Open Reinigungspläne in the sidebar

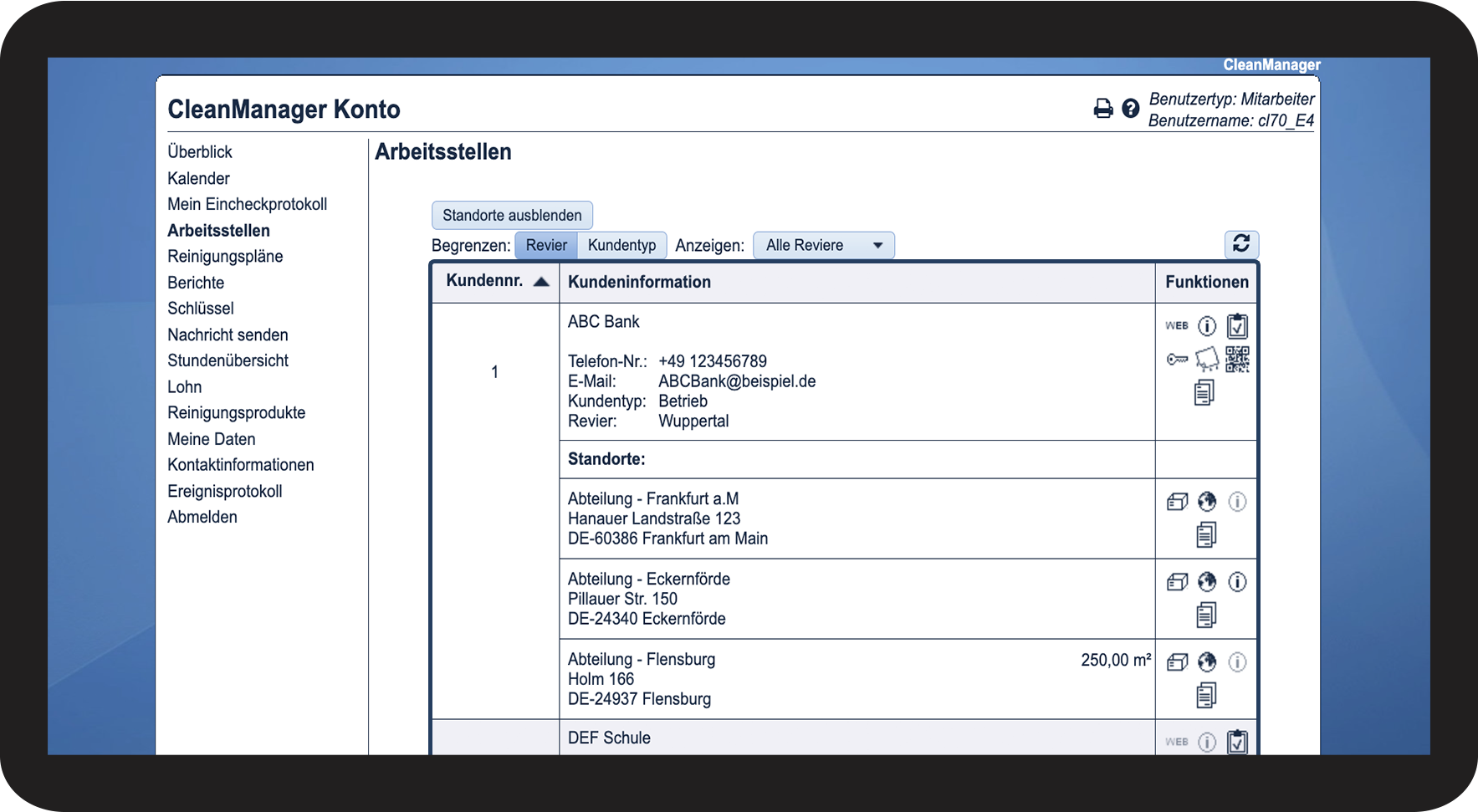[225, 257]
